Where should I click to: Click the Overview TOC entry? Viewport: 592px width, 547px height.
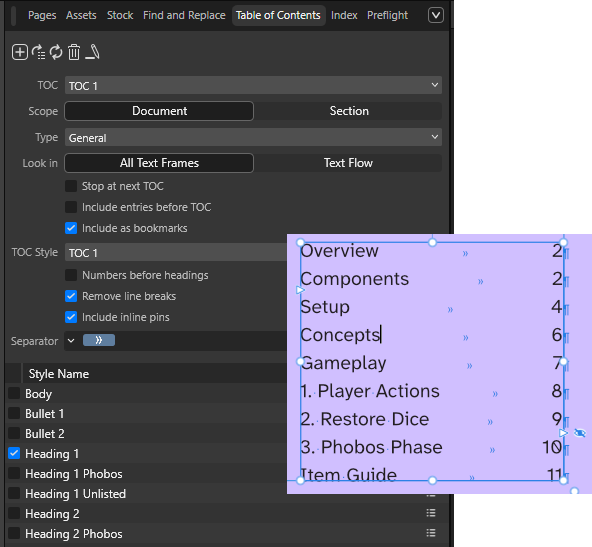coord(339,251)
